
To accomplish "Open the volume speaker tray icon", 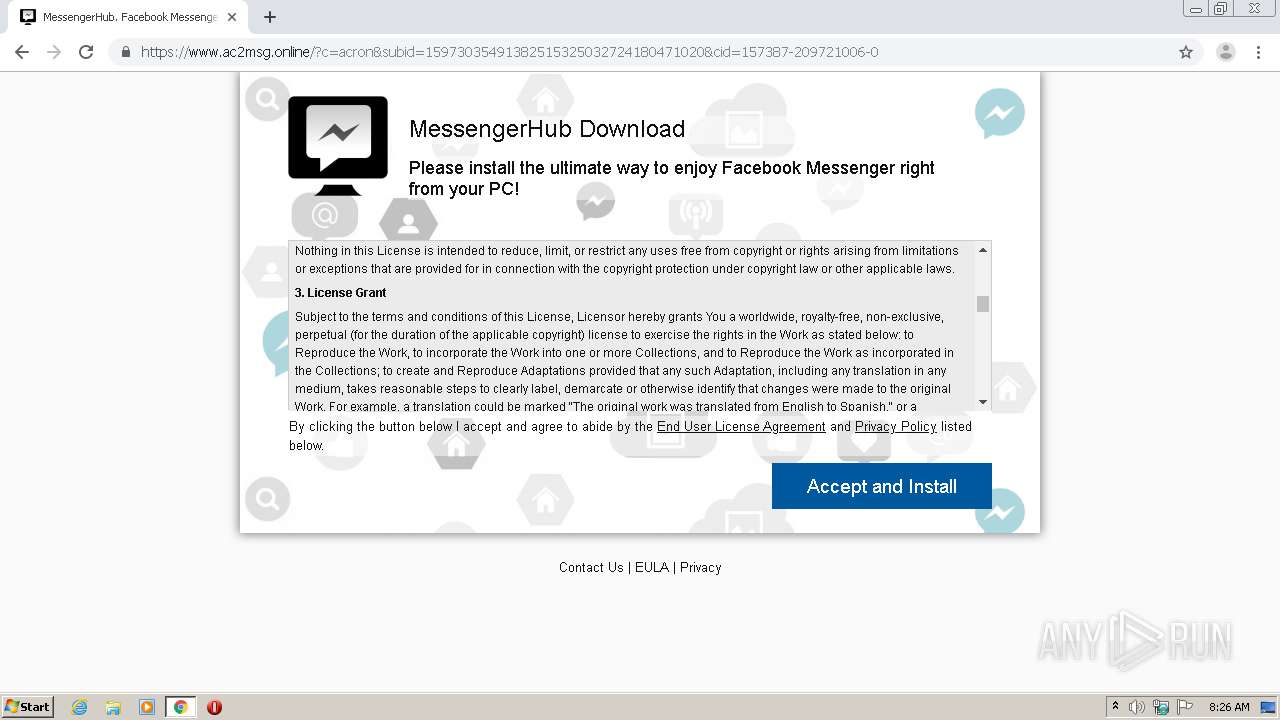I will tap(1137, 707).
